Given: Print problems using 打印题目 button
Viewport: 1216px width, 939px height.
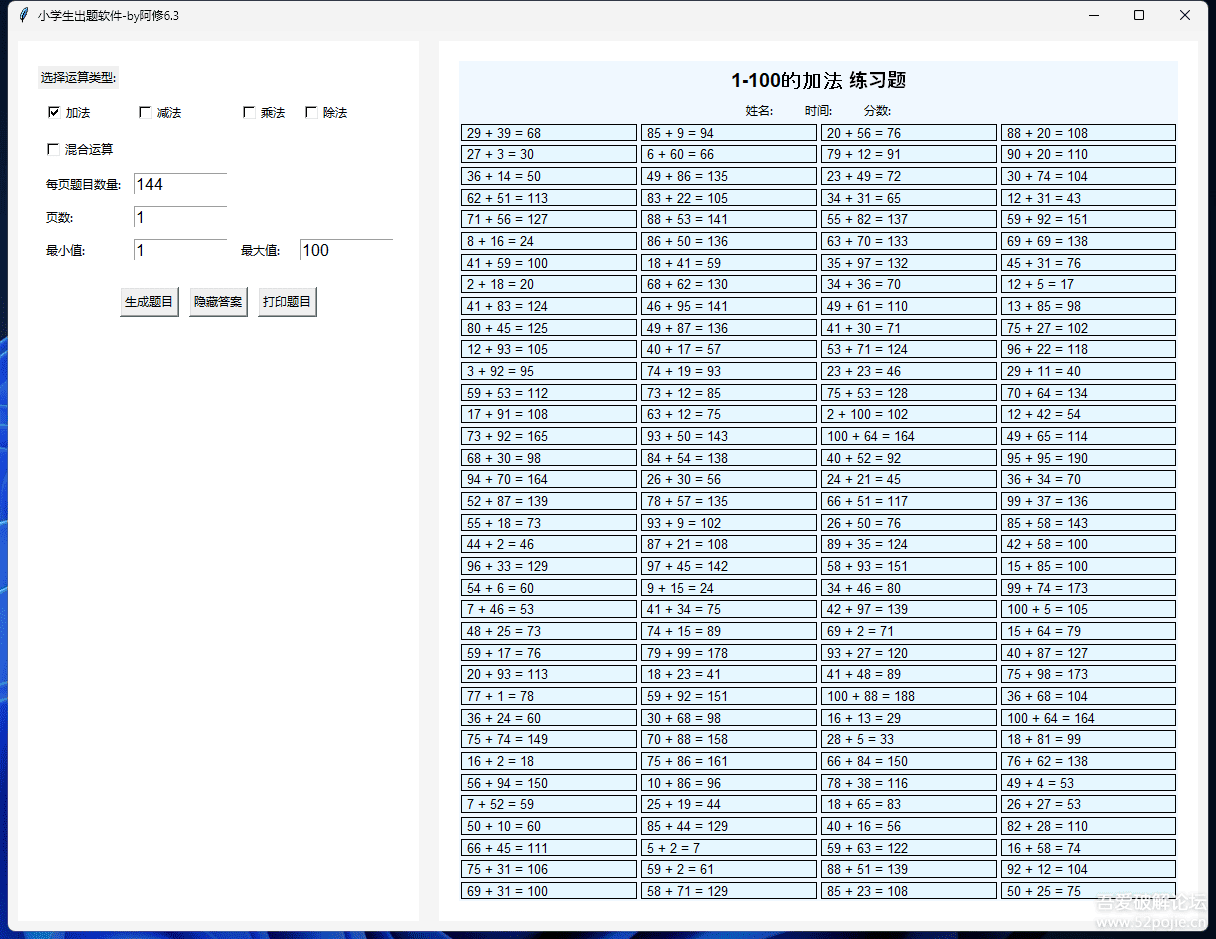Looking at the screenshot, I should click(x=287, y=302).
